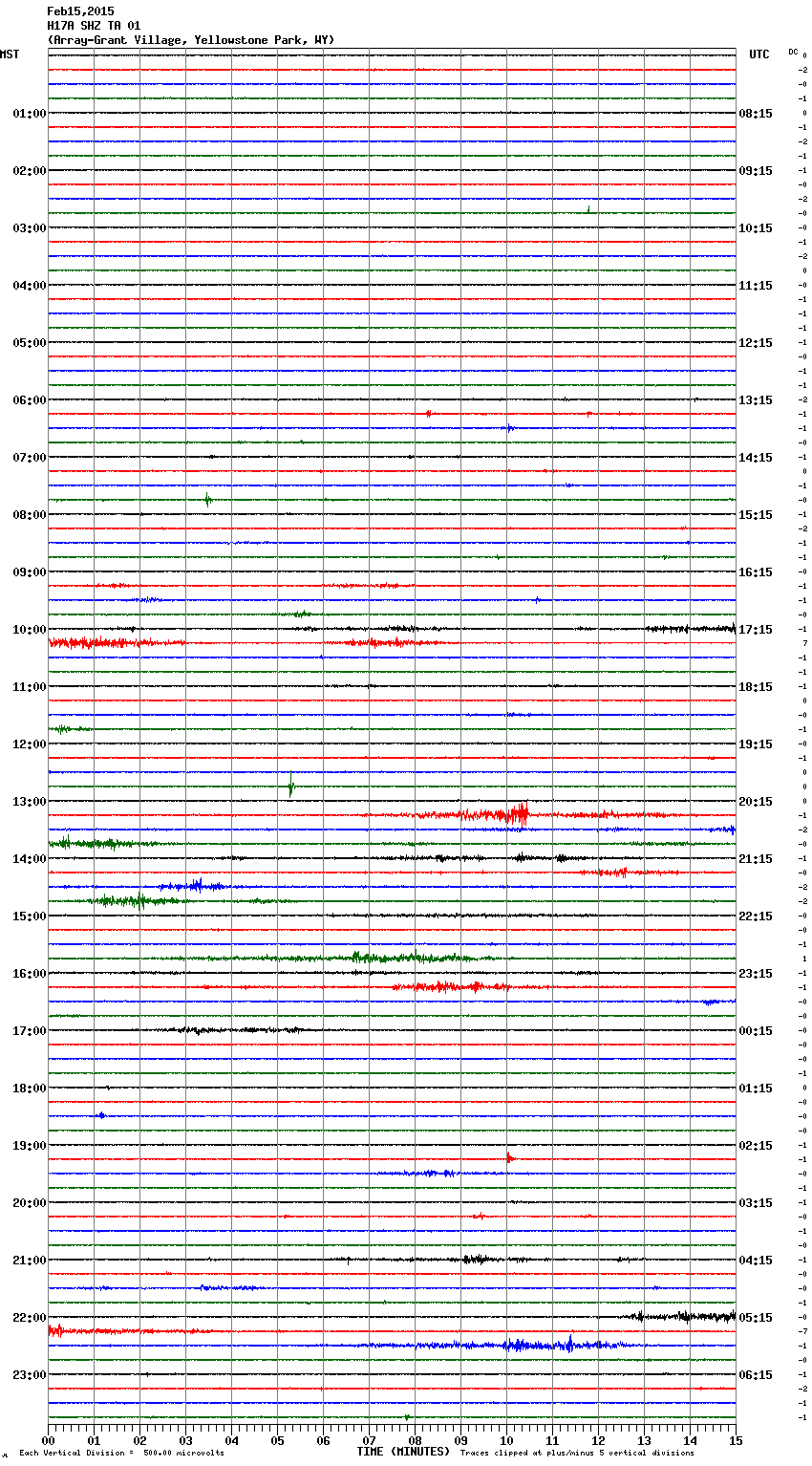Select the 18:00 MST row label

(x=30, y=1089)
